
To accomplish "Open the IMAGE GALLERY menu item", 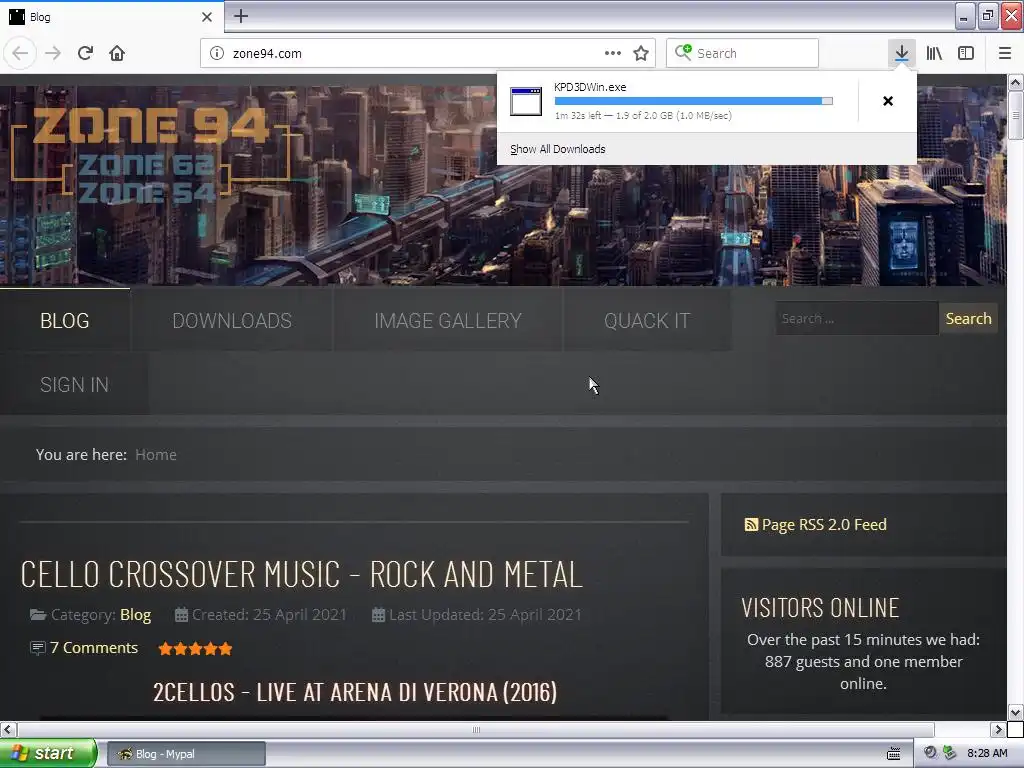I will pyautogui.click(x=448, y=320).
